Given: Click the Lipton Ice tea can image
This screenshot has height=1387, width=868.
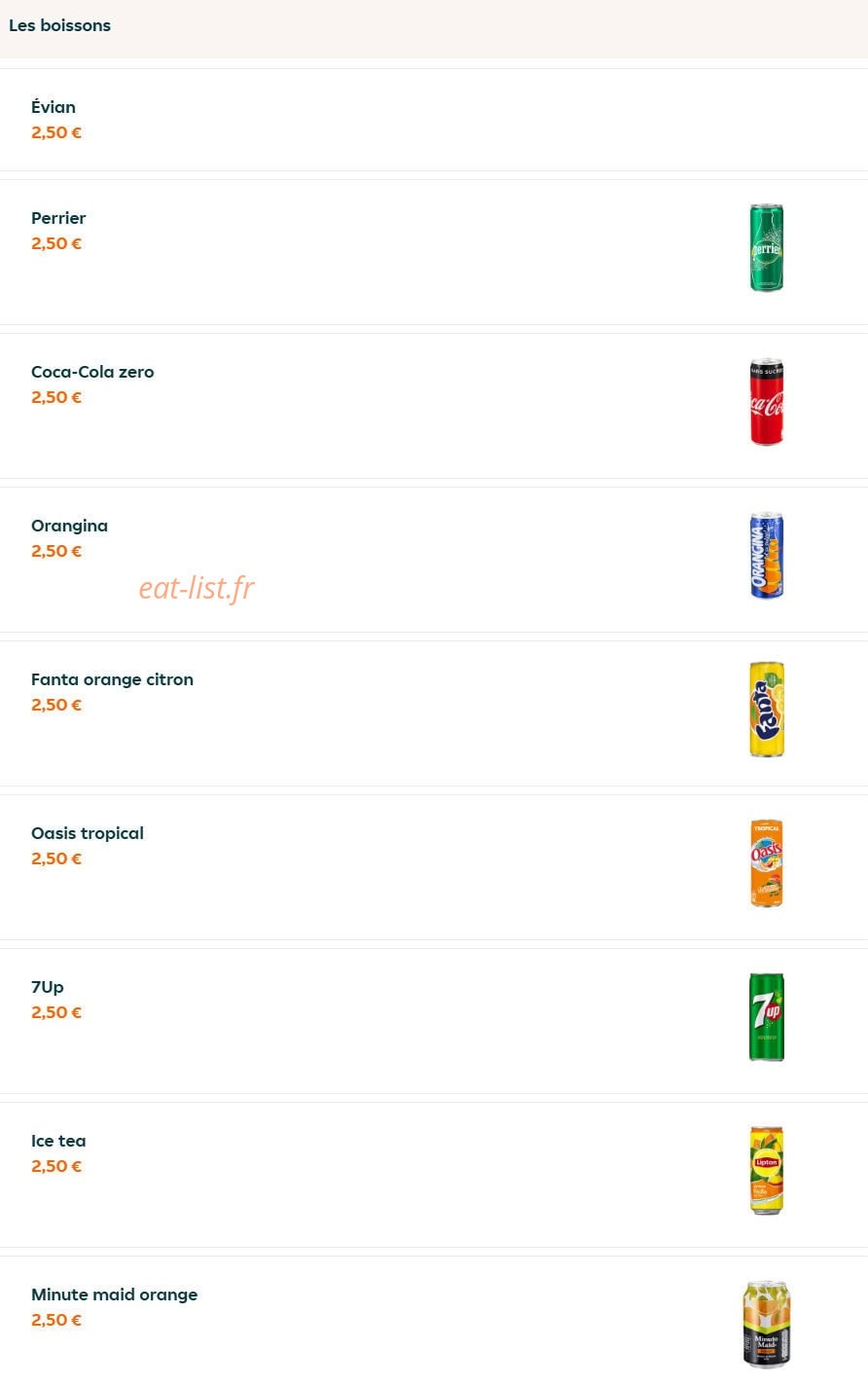Looking at the screenshot, I should coord(767,1170).
